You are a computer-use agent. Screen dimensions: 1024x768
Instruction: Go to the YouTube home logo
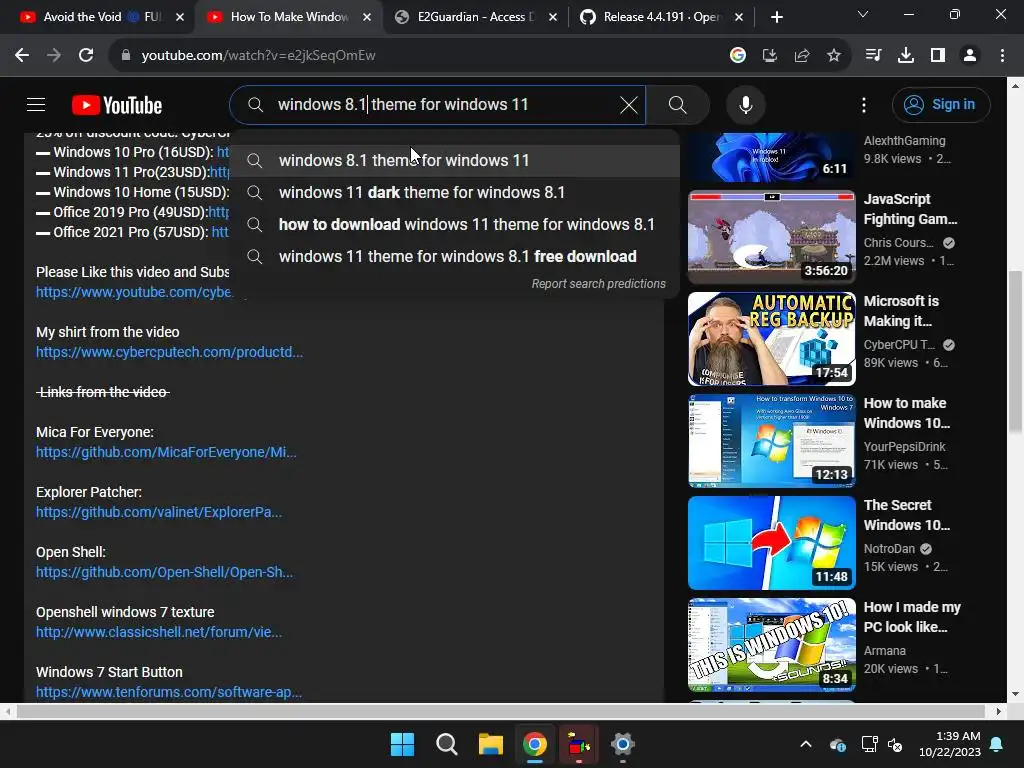click(x=117, y=105)
